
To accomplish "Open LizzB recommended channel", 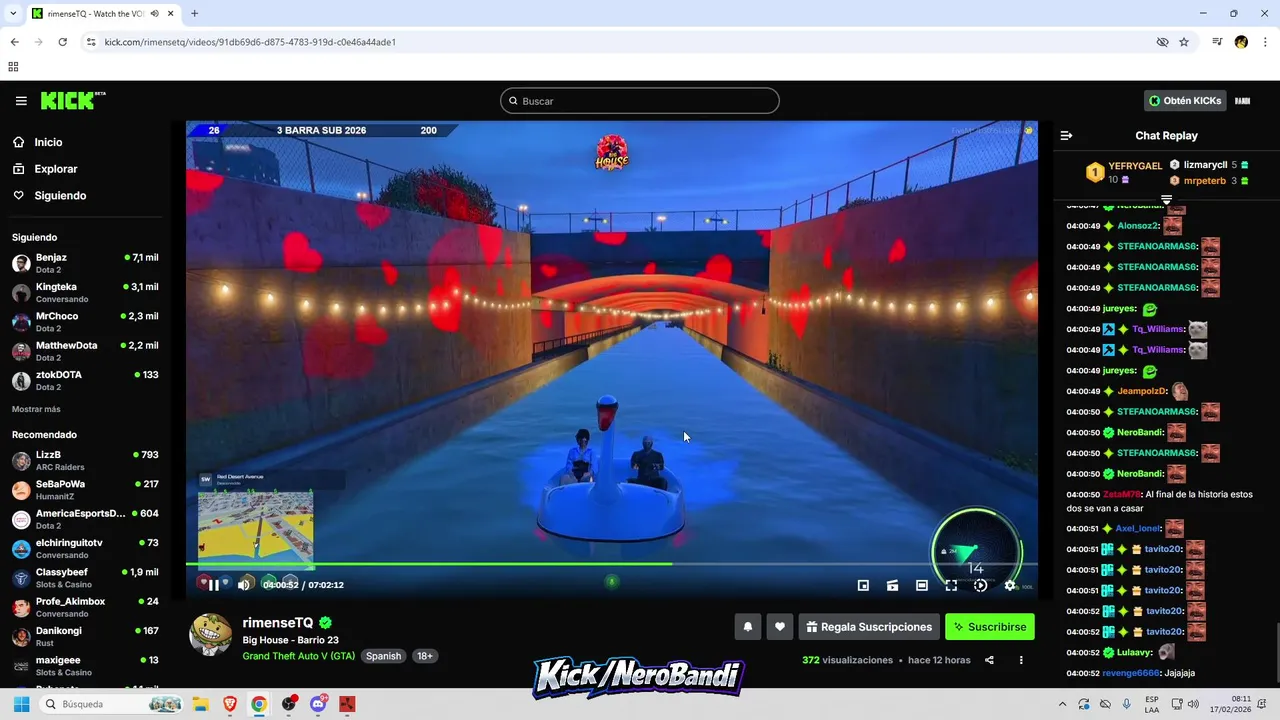I will pos(85,461).
